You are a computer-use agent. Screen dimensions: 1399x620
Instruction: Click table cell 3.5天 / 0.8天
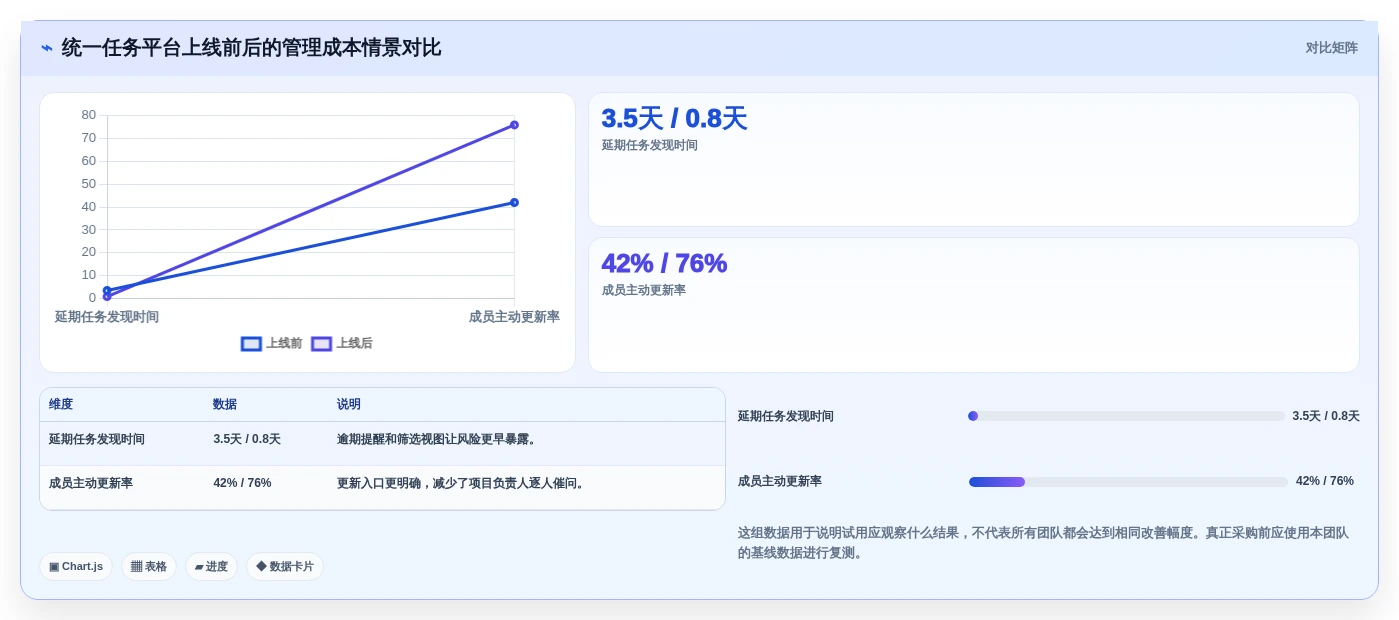(x=247, y=439)
